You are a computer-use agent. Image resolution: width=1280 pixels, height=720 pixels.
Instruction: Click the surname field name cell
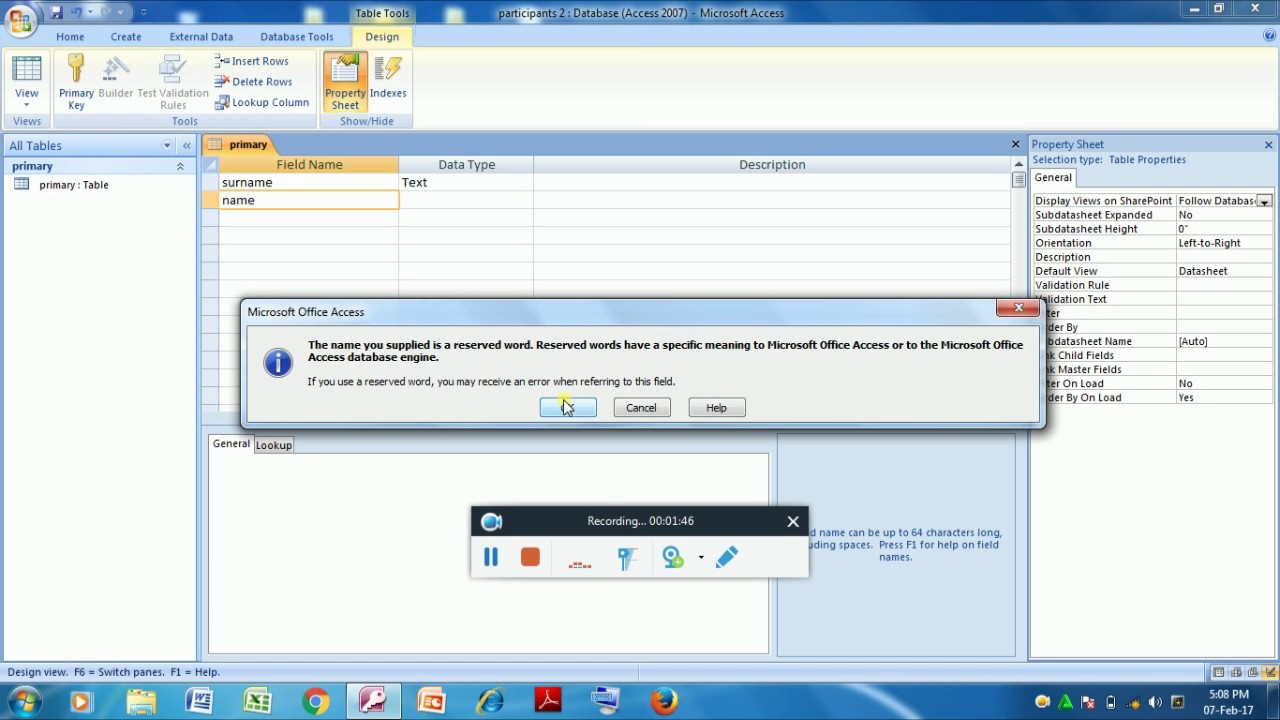(309, 183)
